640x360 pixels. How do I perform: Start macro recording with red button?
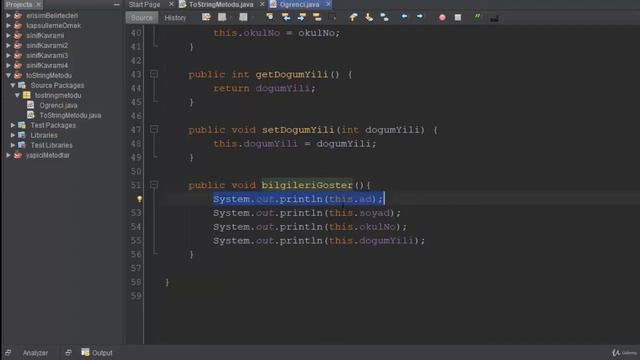442,18
